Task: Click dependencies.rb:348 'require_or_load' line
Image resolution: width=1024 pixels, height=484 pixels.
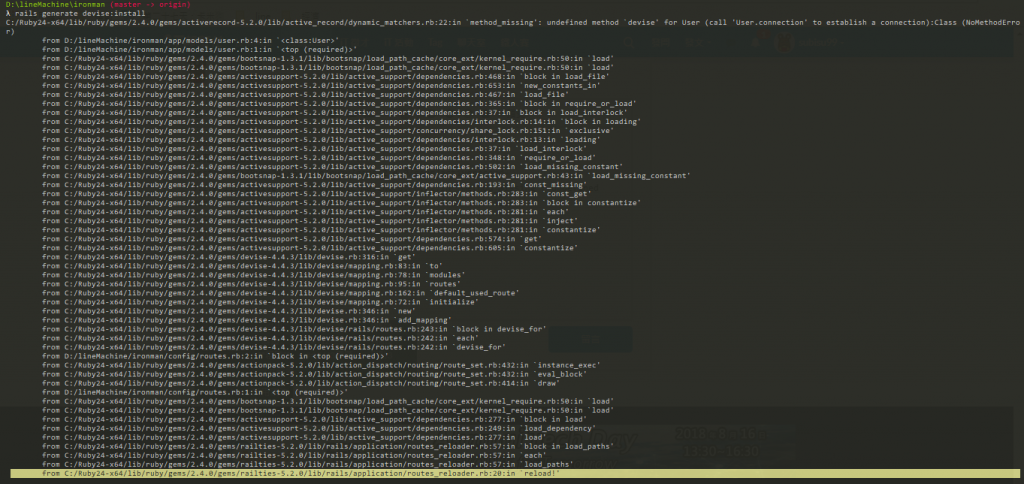Action: 319,158
